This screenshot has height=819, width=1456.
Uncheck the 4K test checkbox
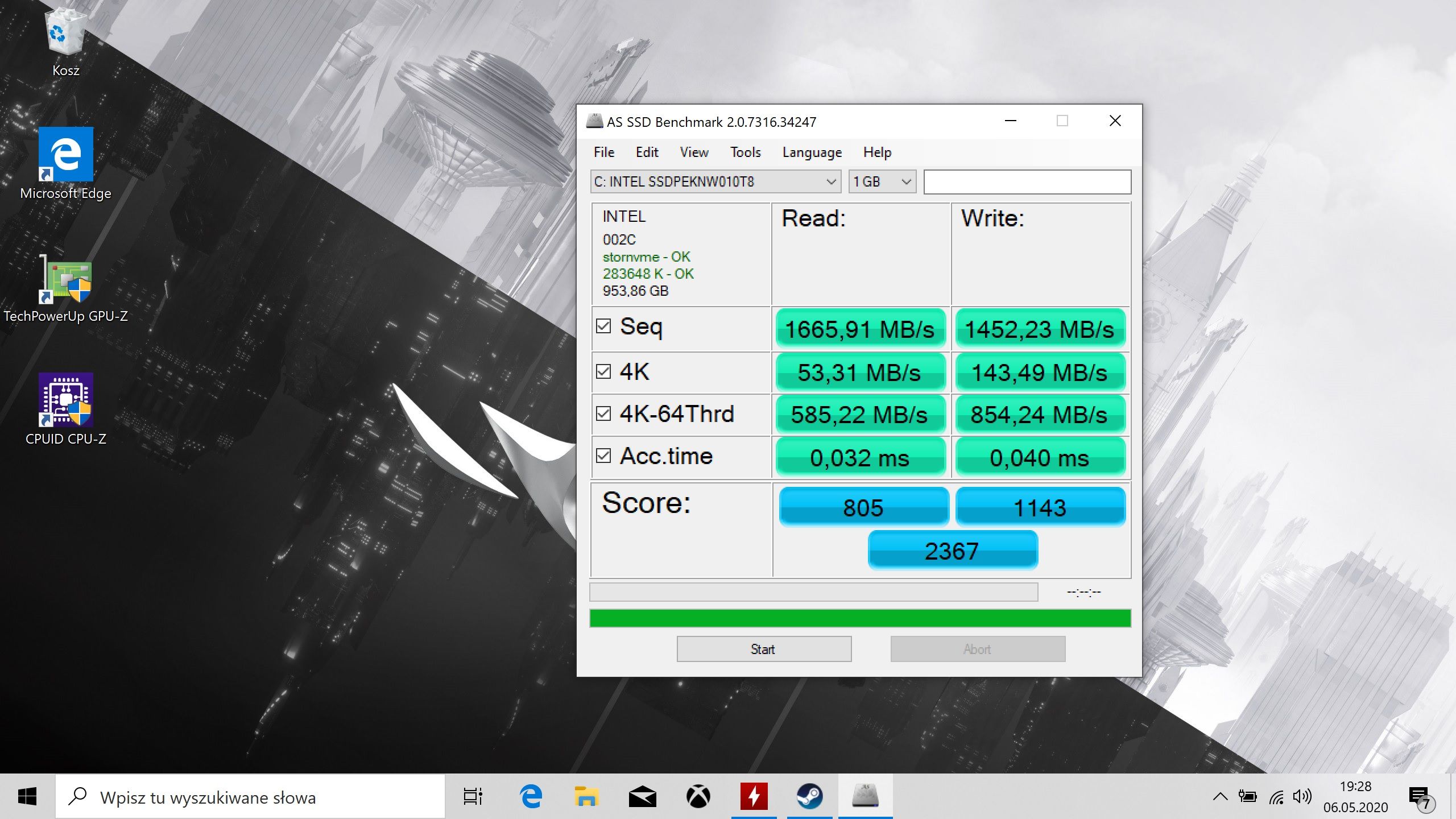click(x=603, y=371)
